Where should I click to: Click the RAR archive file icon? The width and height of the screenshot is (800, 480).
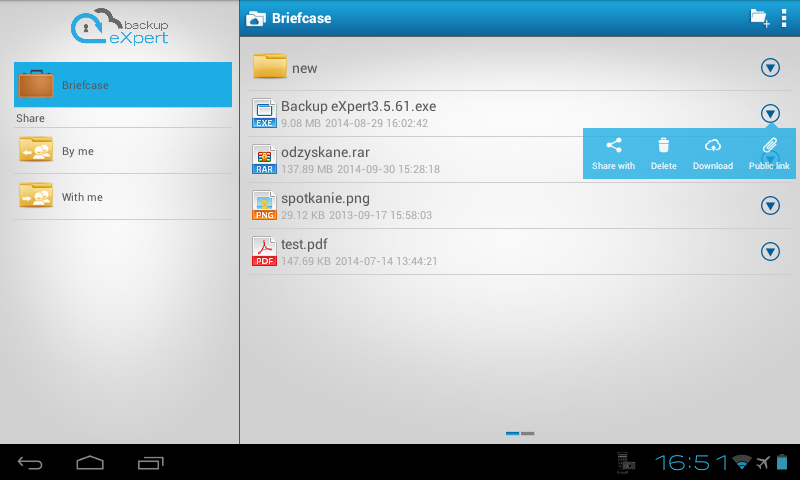coord(264,159)
